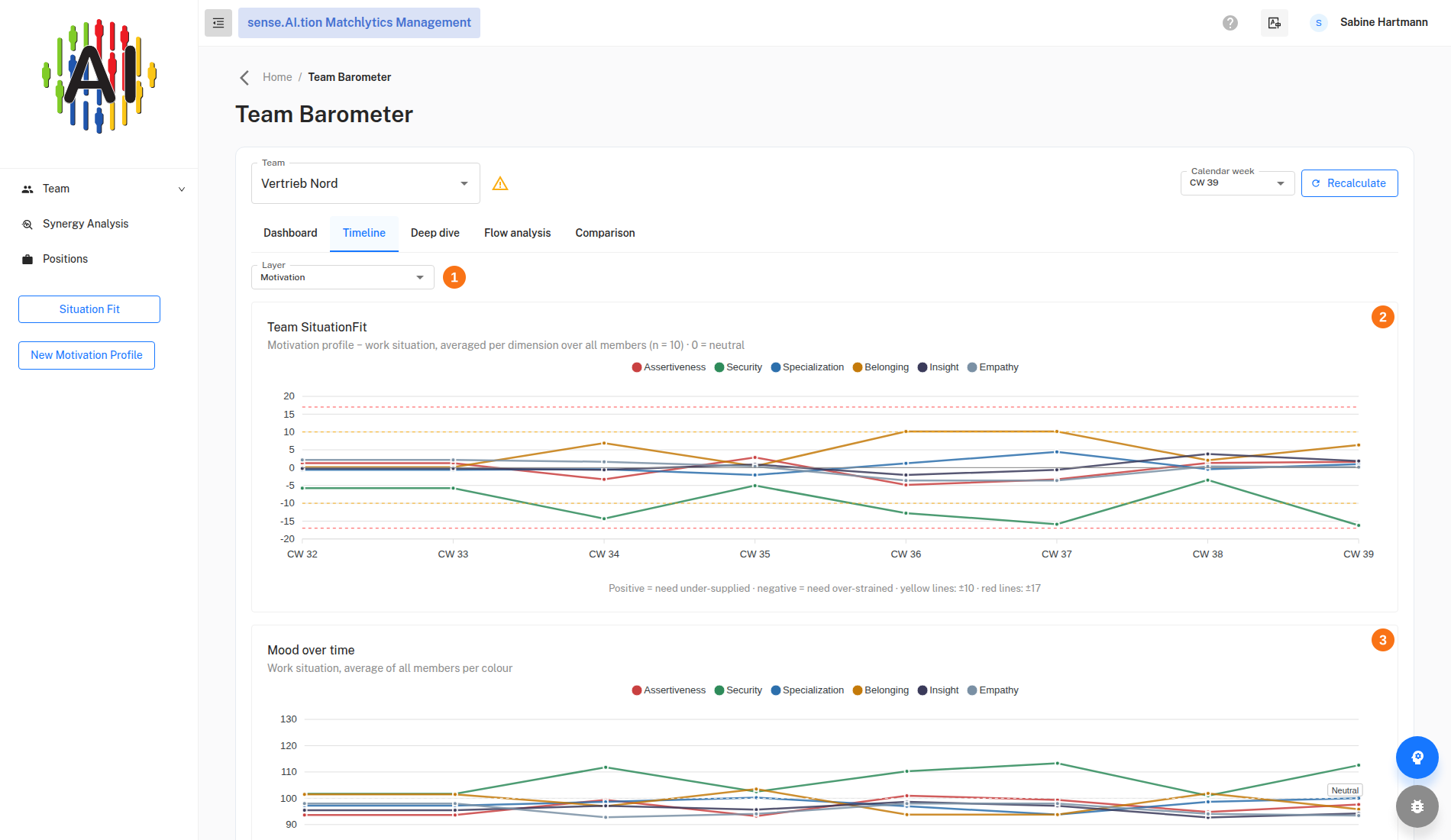This screenshot has height=840, width=1451.
Task: Click the Recalculate button
Action: tap(1349, 183)
